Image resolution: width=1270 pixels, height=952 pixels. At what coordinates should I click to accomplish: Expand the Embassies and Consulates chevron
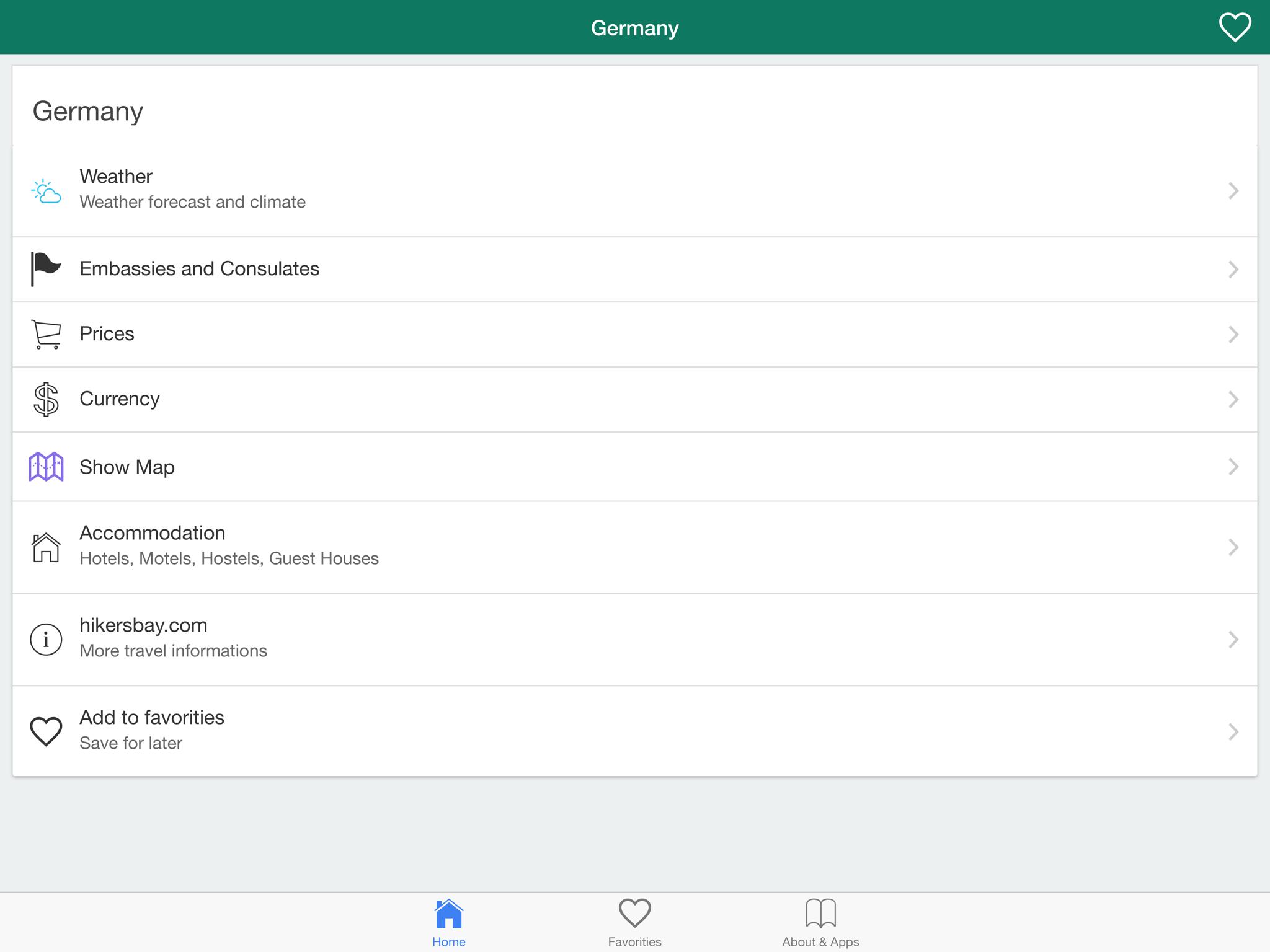pyautogui.click(x=1233, y=269)
